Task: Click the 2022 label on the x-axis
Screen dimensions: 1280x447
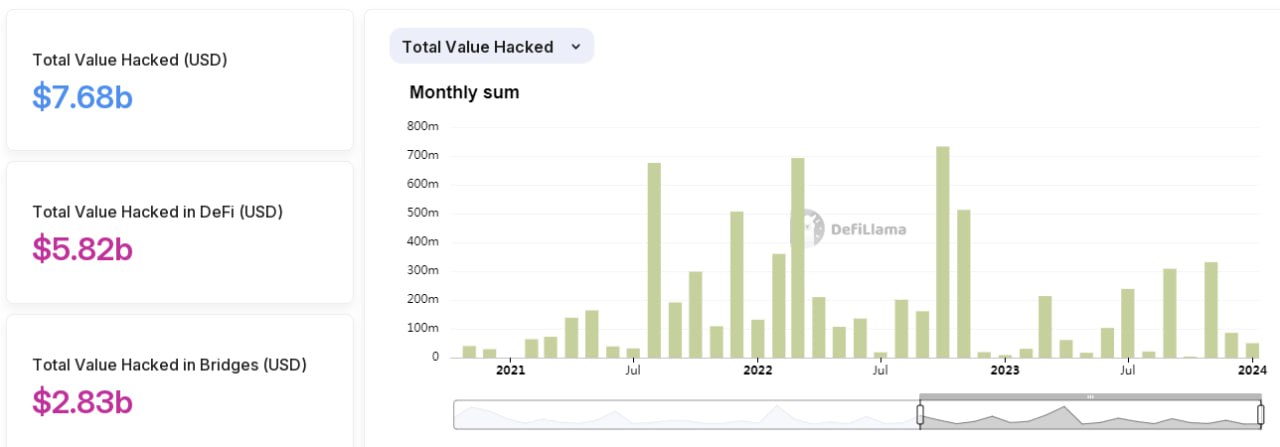Action: (x=758, y=371)
